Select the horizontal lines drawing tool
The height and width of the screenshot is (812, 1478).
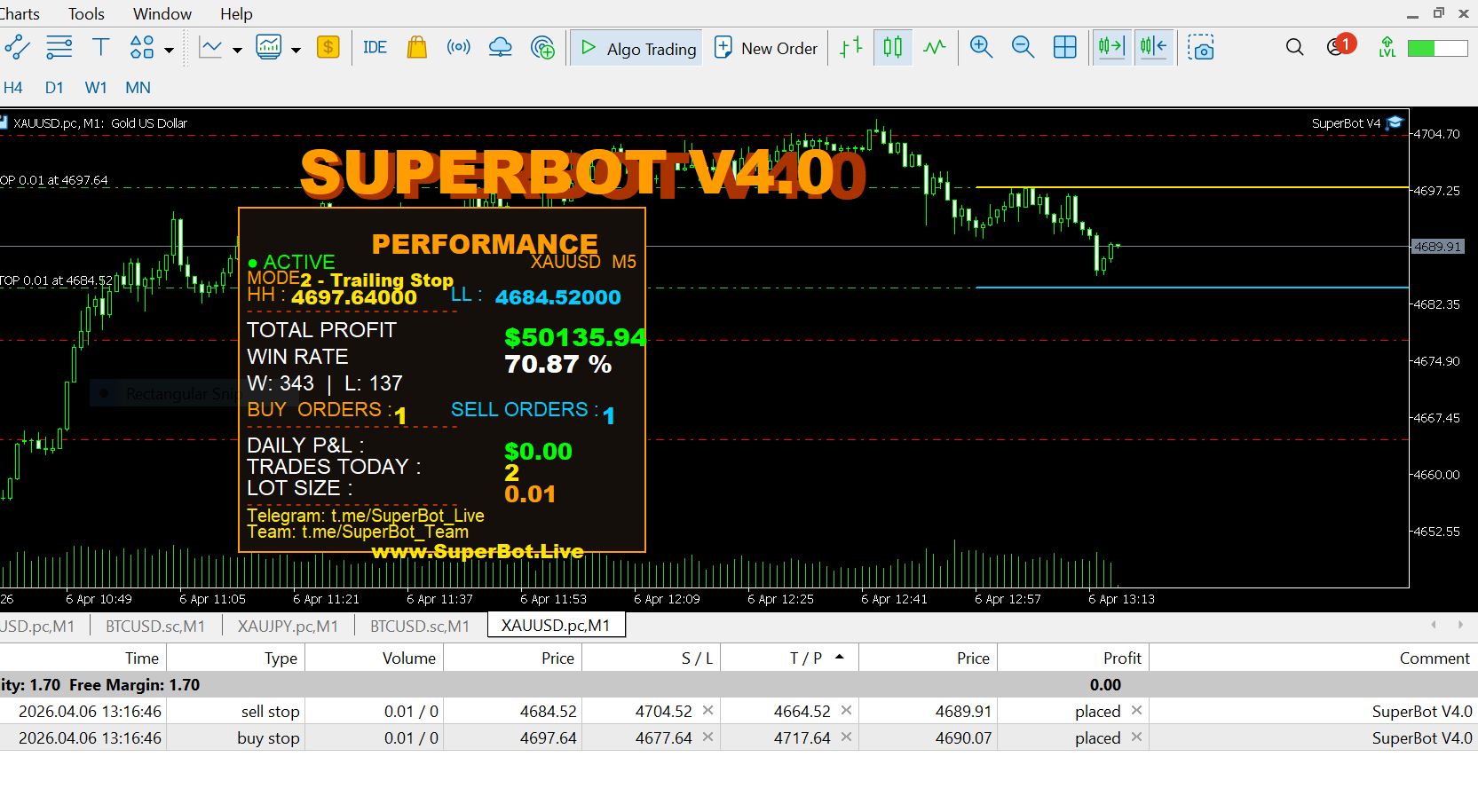coord(59,48)
